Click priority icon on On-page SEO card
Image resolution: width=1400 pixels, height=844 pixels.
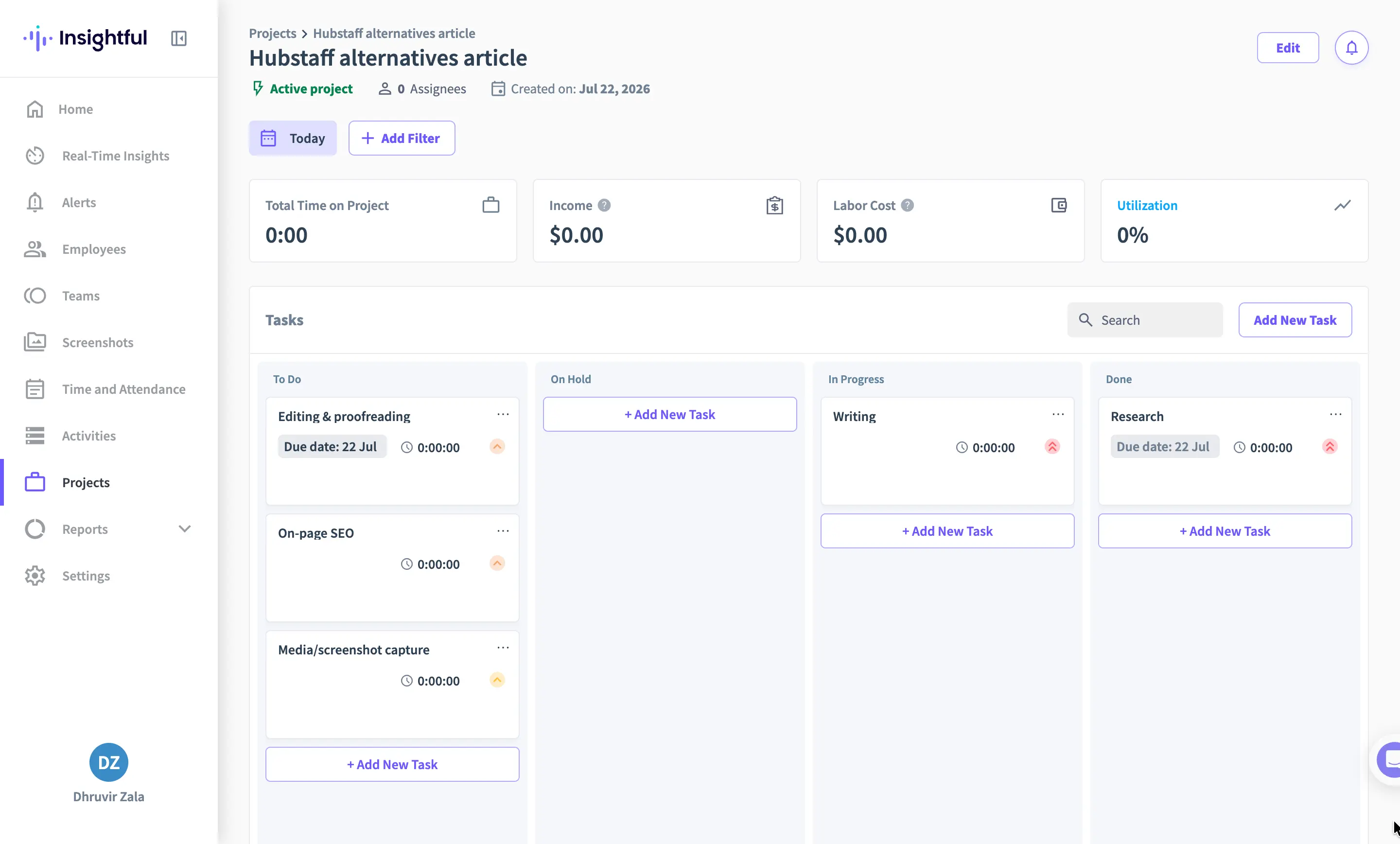[x=497, y=563]
